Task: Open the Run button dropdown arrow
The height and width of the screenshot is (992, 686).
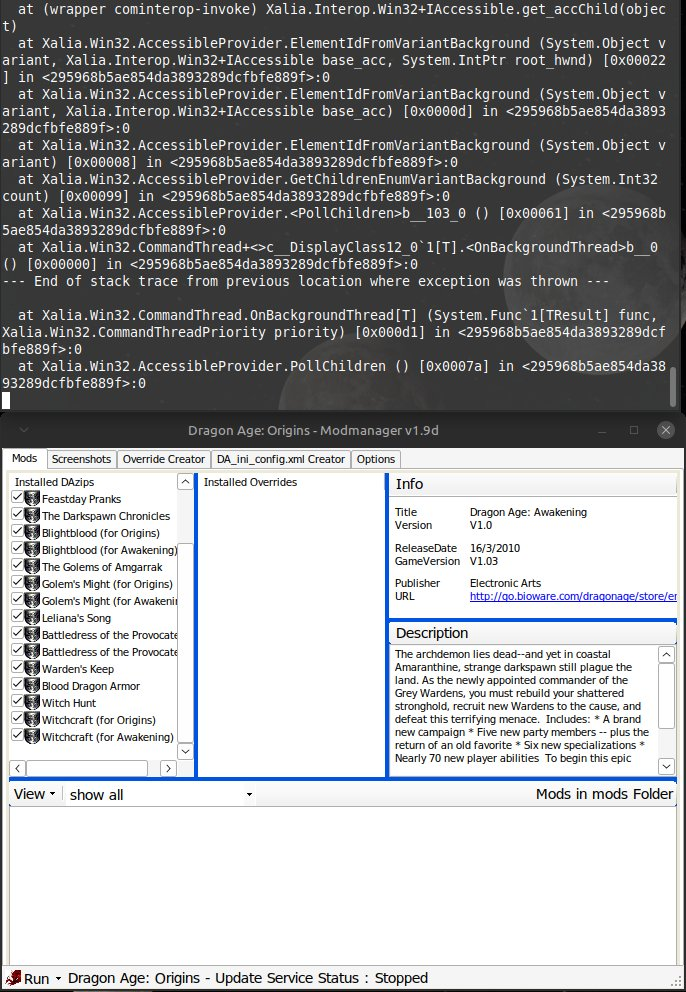Action: (58, 979)
